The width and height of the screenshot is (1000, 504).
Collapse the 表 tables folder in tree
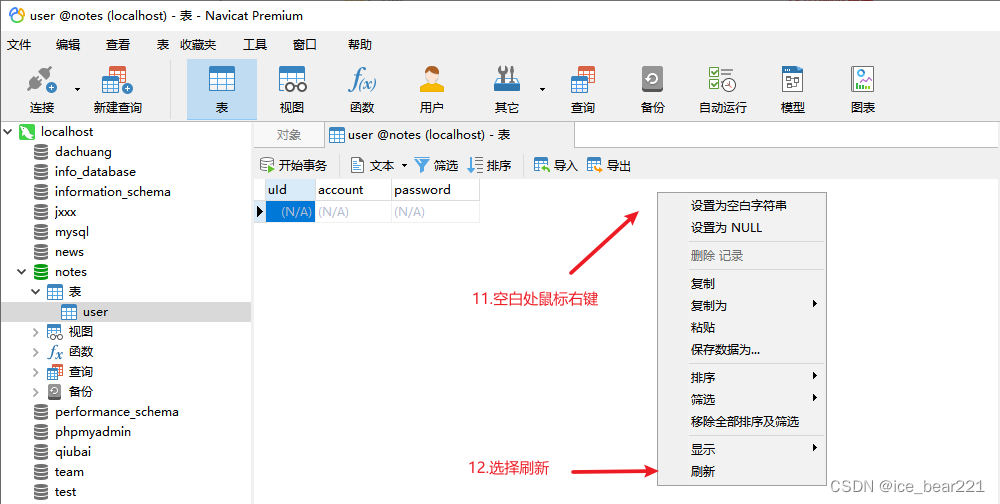[x=36, y=292]
